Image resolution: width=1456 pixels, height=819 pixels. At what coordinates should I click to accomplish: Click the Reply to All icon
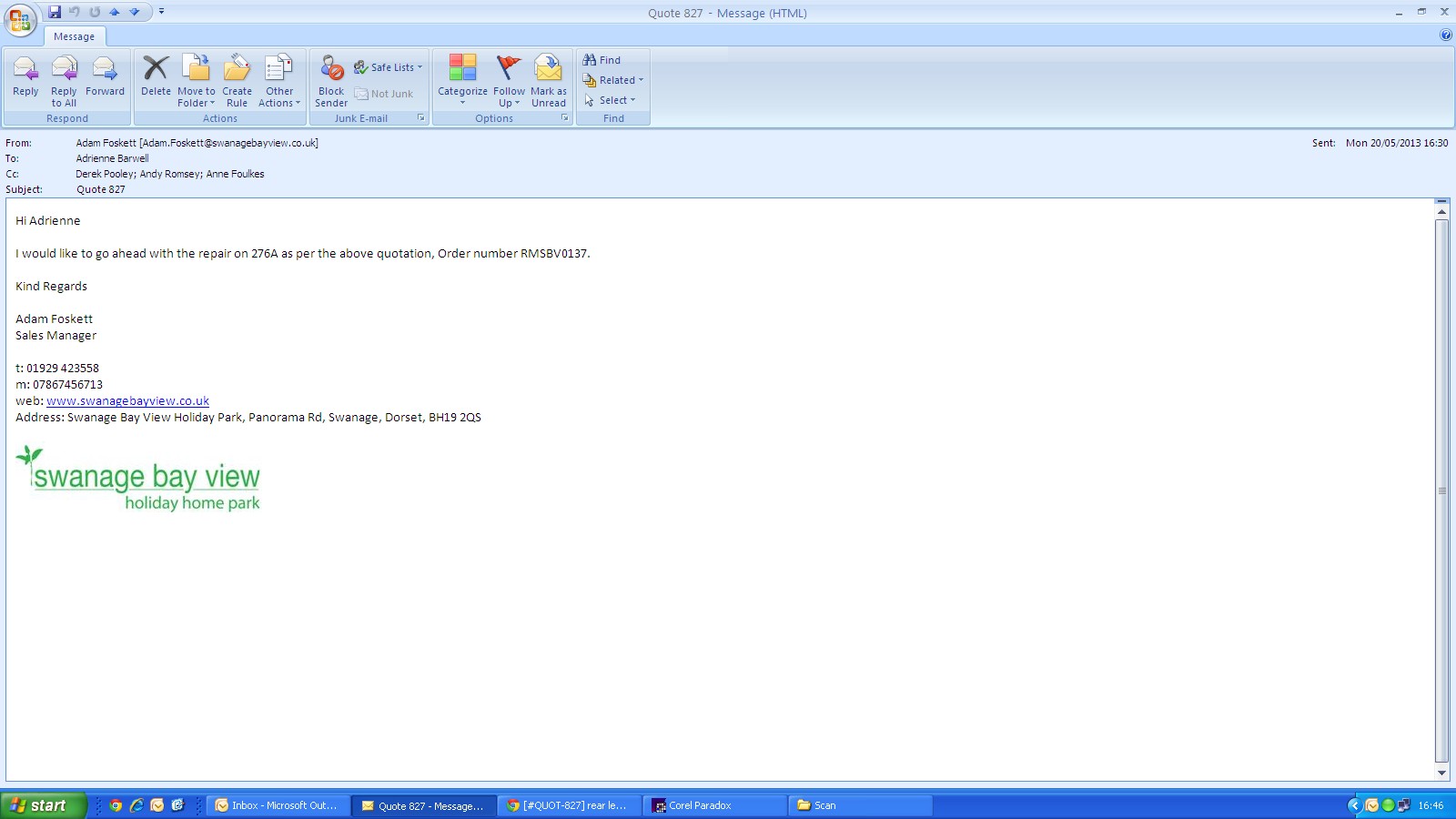click(x=64, y=80)
